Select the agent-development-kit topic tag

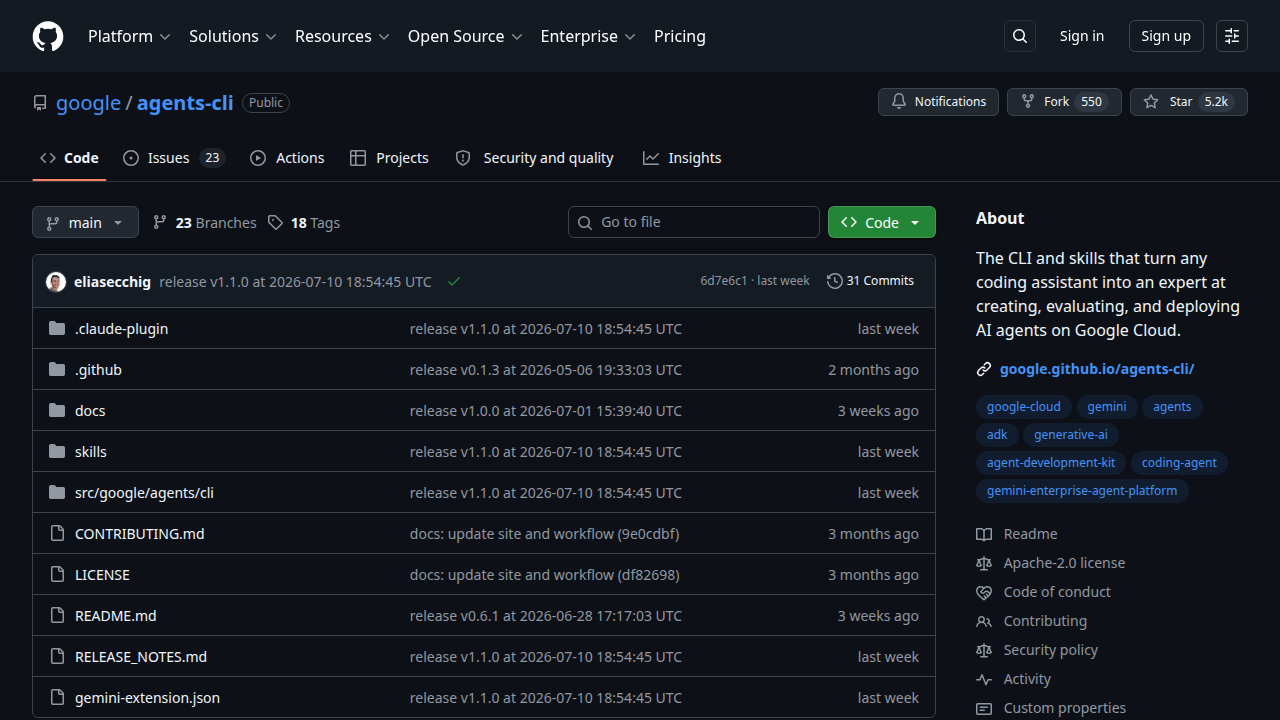[x=1051, y=463]
